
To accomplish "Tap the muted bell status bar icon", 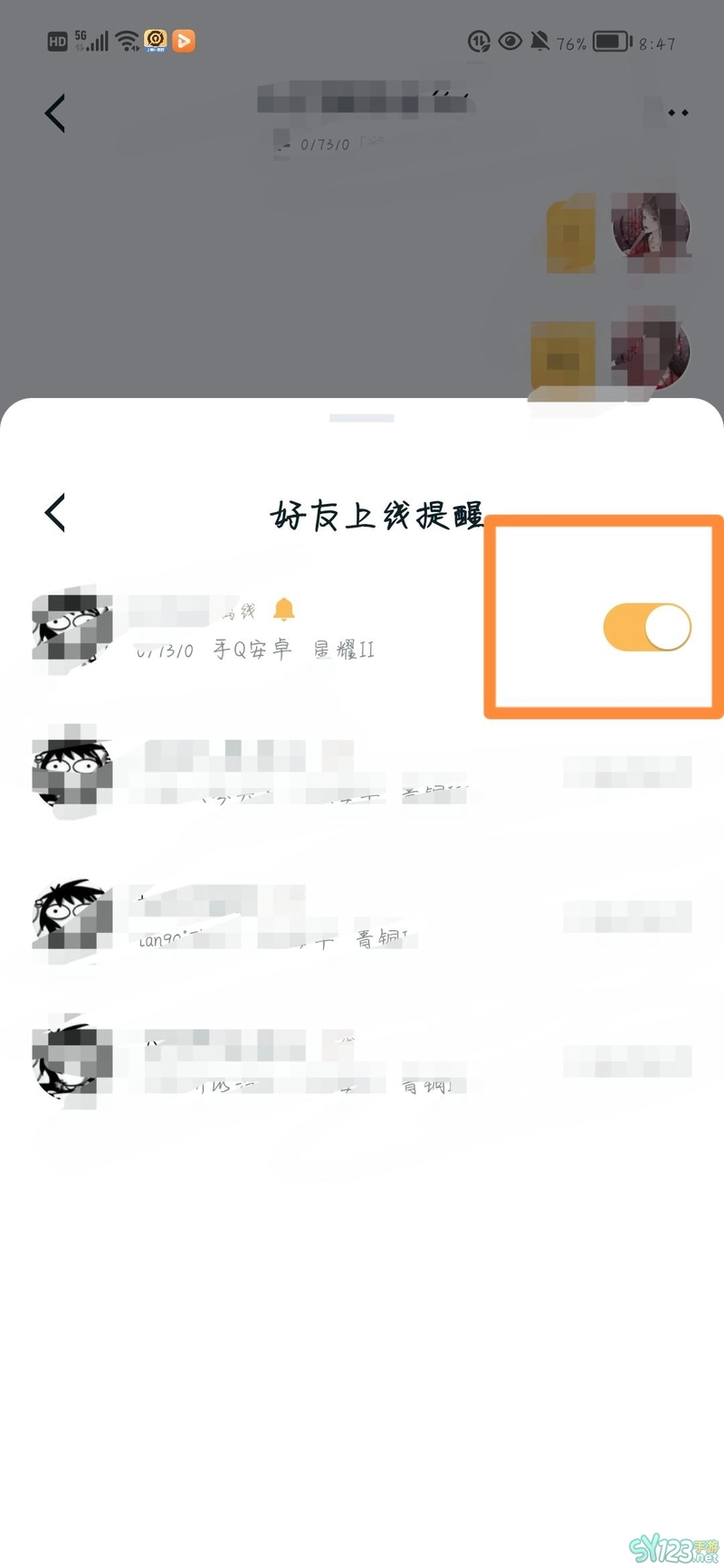I will [539, 42].
